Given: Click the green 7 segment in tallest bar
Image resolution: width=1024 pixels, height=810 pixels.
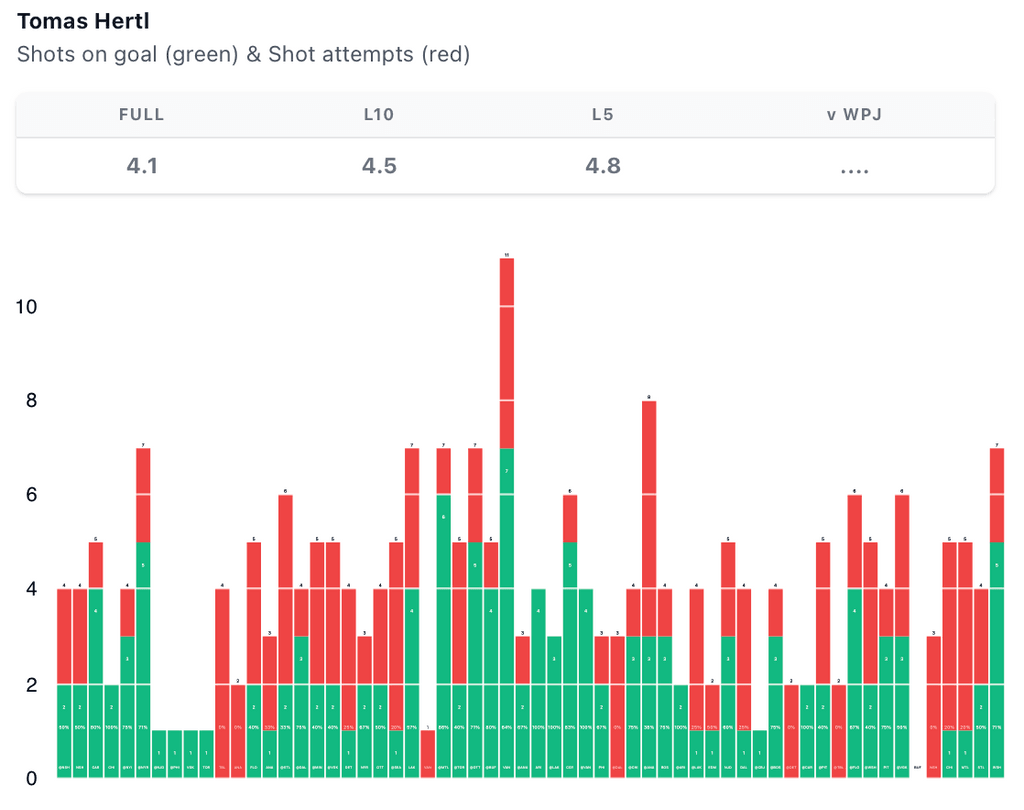Looking at the screenshot, I should [x=507, y=470].
